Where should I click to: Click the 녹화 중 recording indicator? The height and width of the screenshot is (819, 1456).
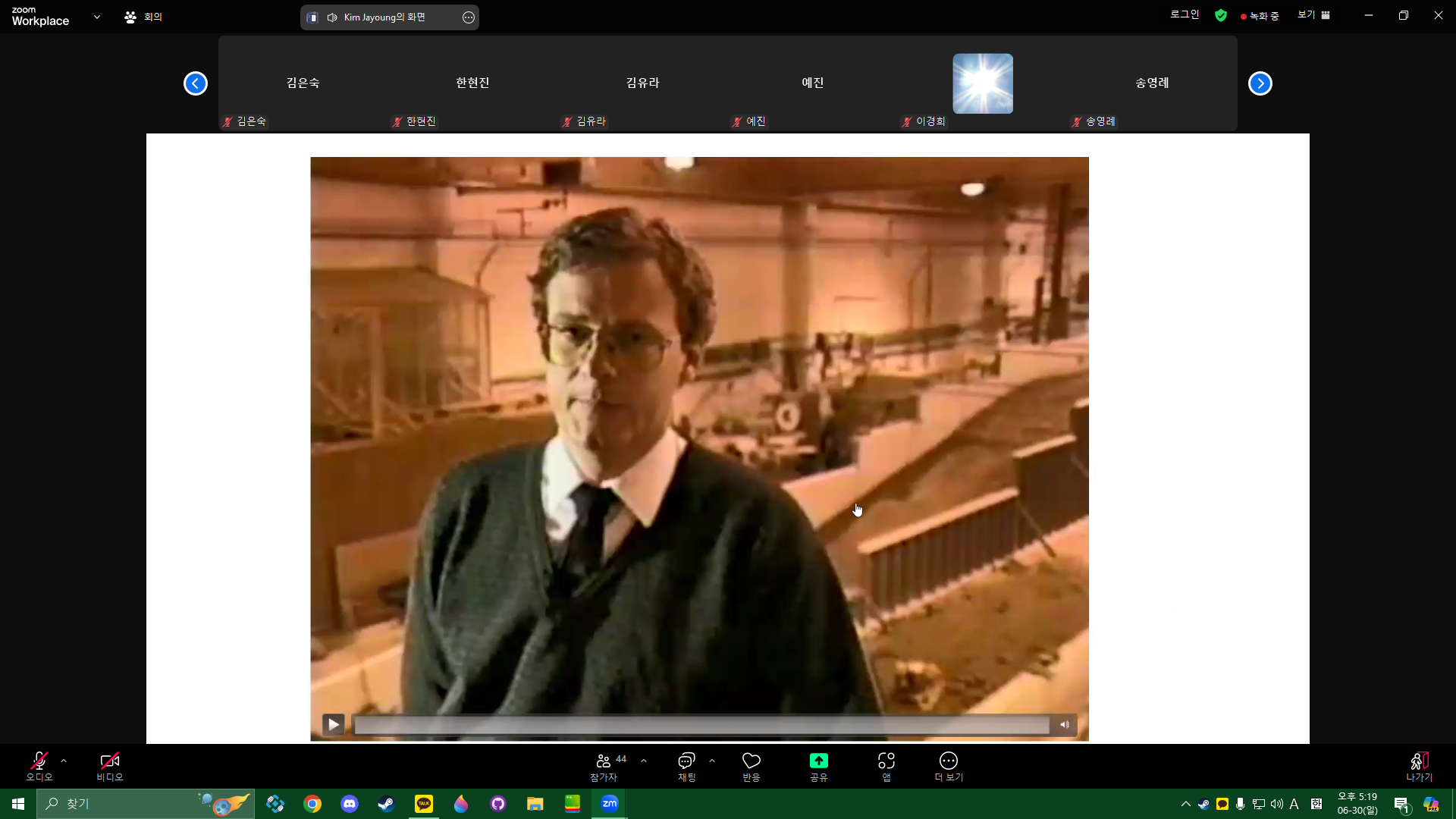pyautogui.click(x=1260, y=16)
